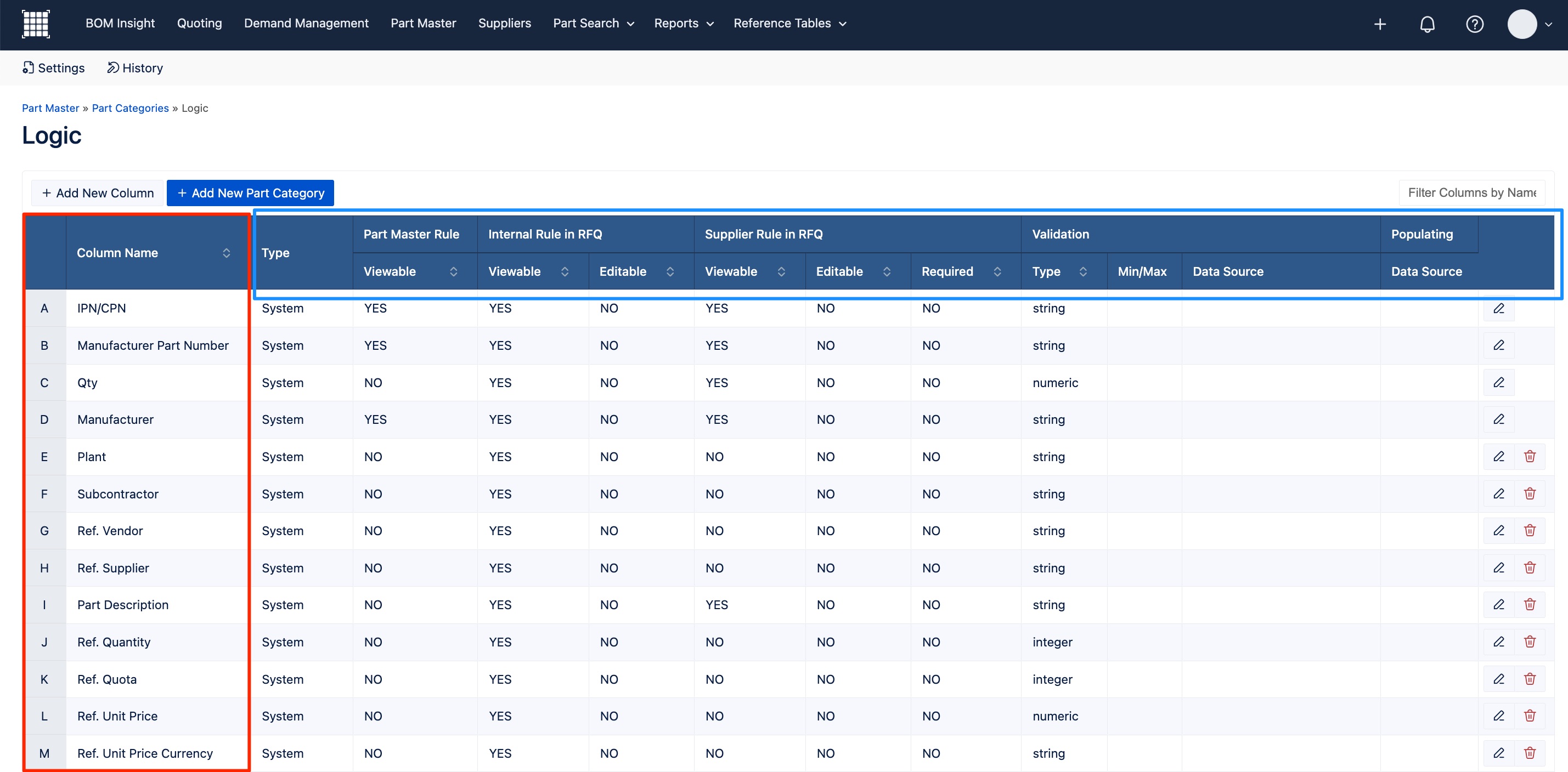Click Add New Column button
The height and width of the screenshot is (772, 1568).
point(98,193)
